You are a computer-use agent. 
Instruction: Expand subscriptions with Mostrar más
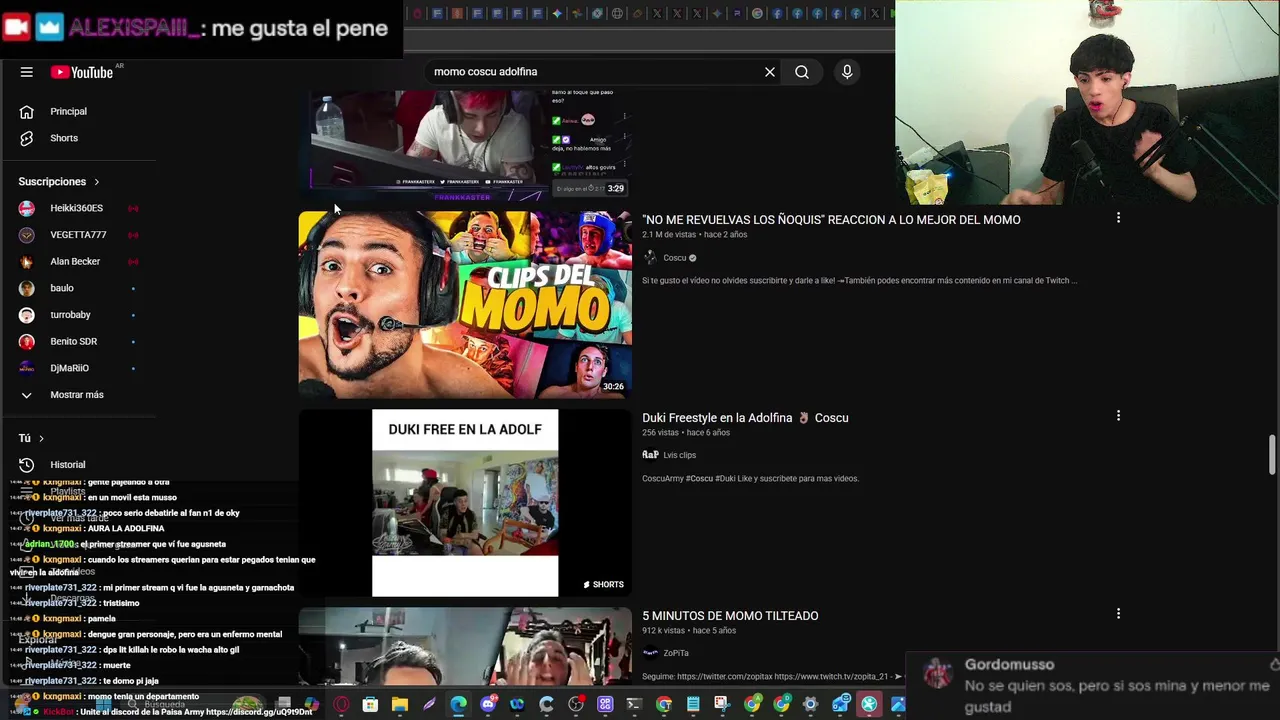pyautogui.click(x=78, y=395)
